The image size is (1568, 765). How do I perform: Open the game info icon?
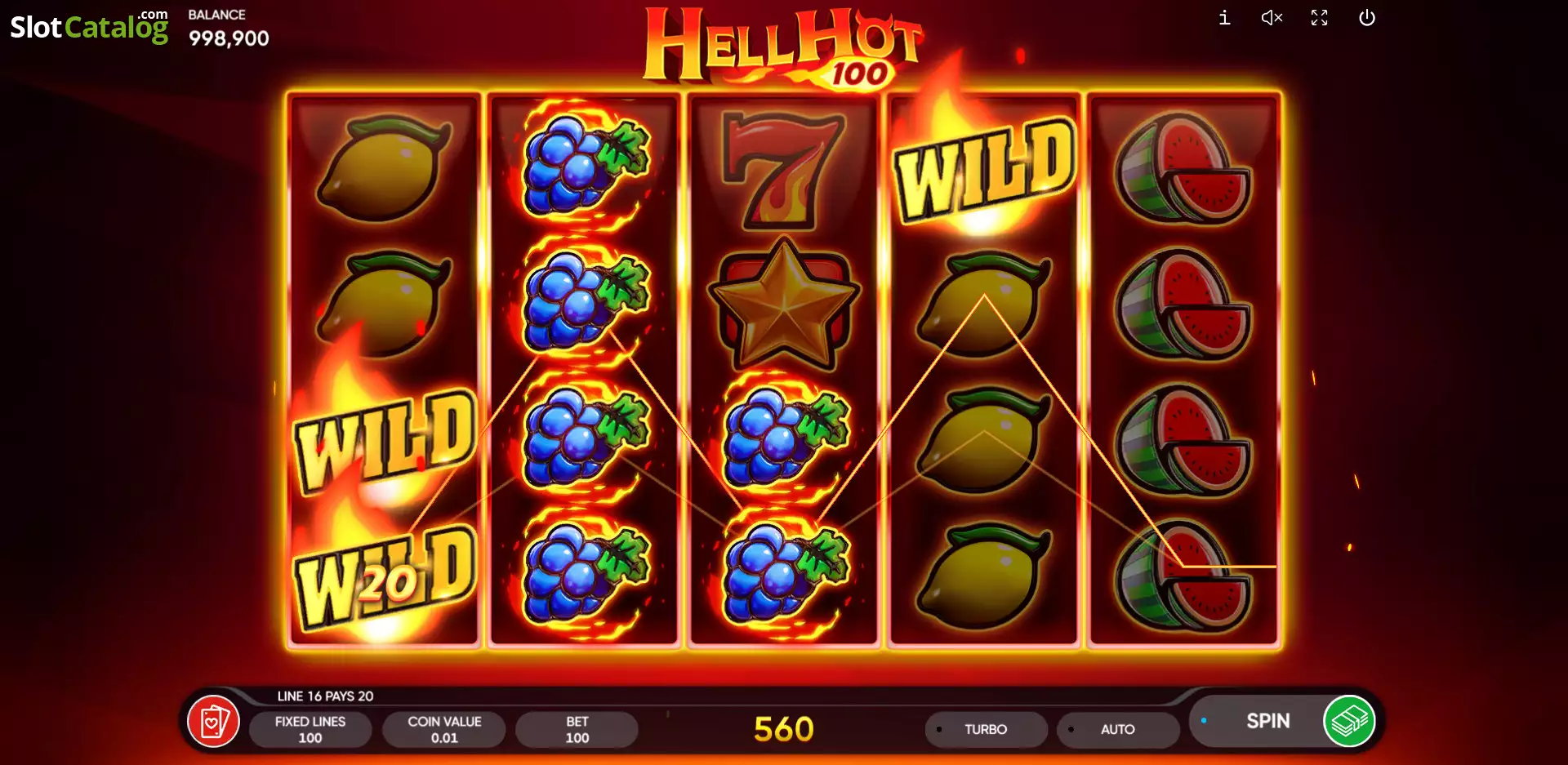[1224, 18]
